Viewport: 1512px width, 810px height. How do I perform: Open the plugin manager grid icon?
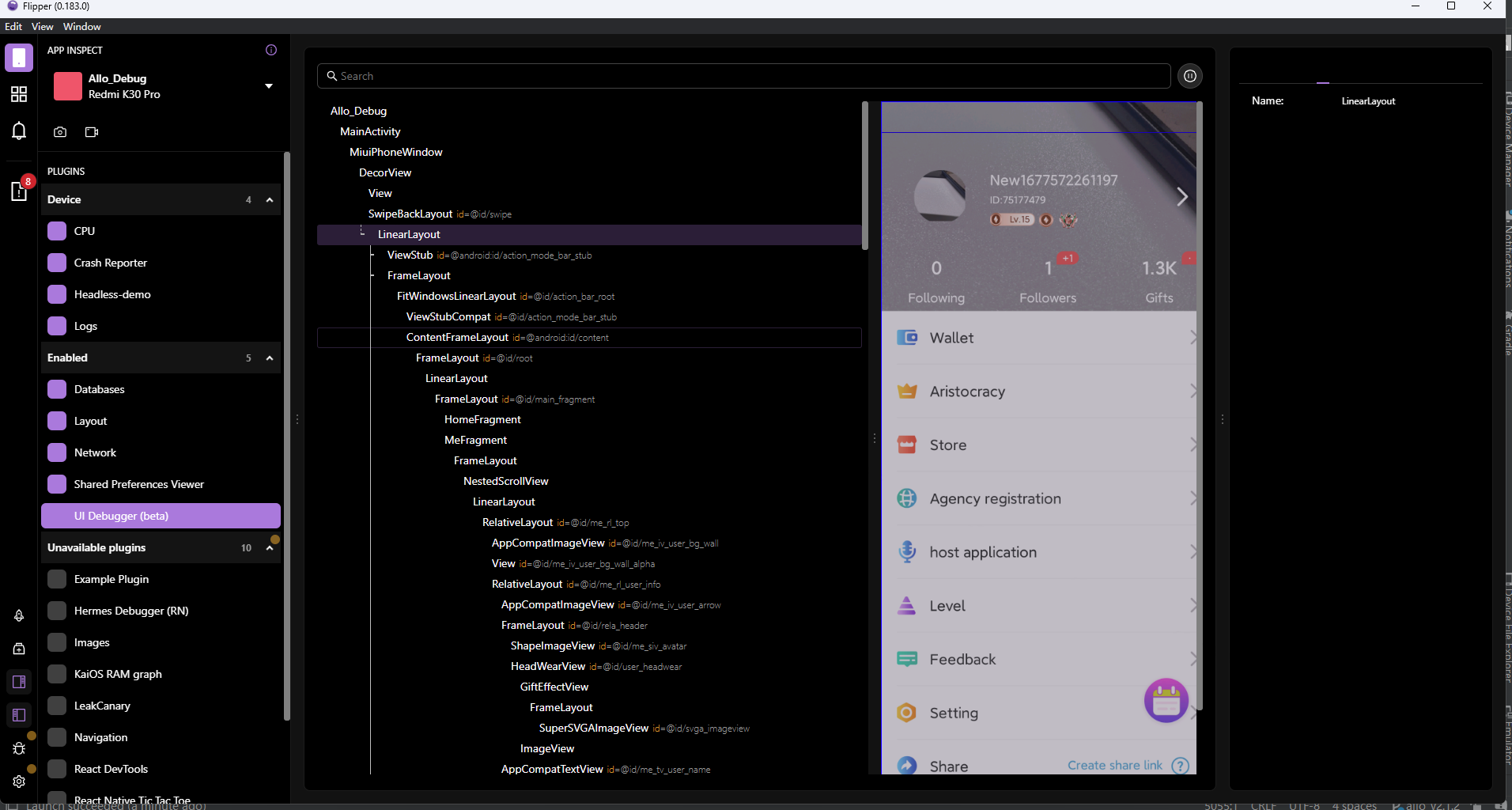coord(19,94)
